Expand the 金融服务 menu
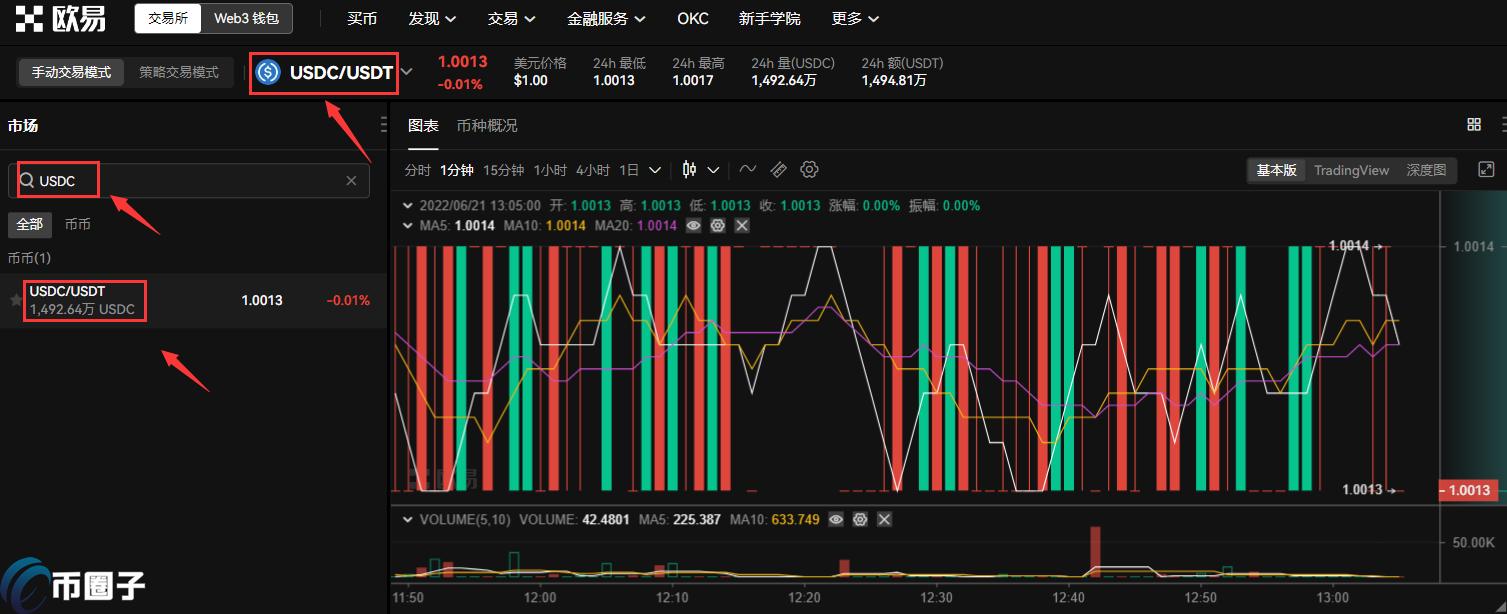1507x614 pixels. coord(606,19)
